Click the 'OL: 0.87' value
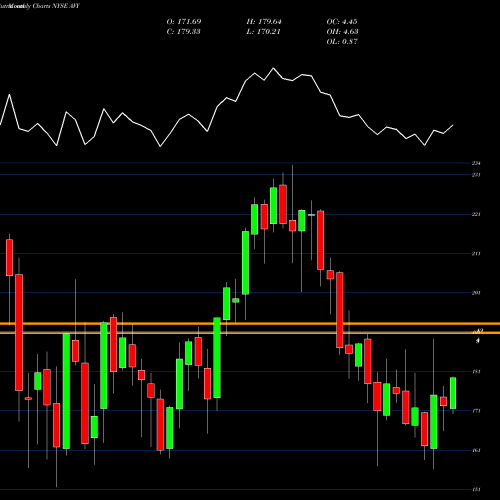The height and width of the screenshot is (500, 500). (x=342, y=42)
